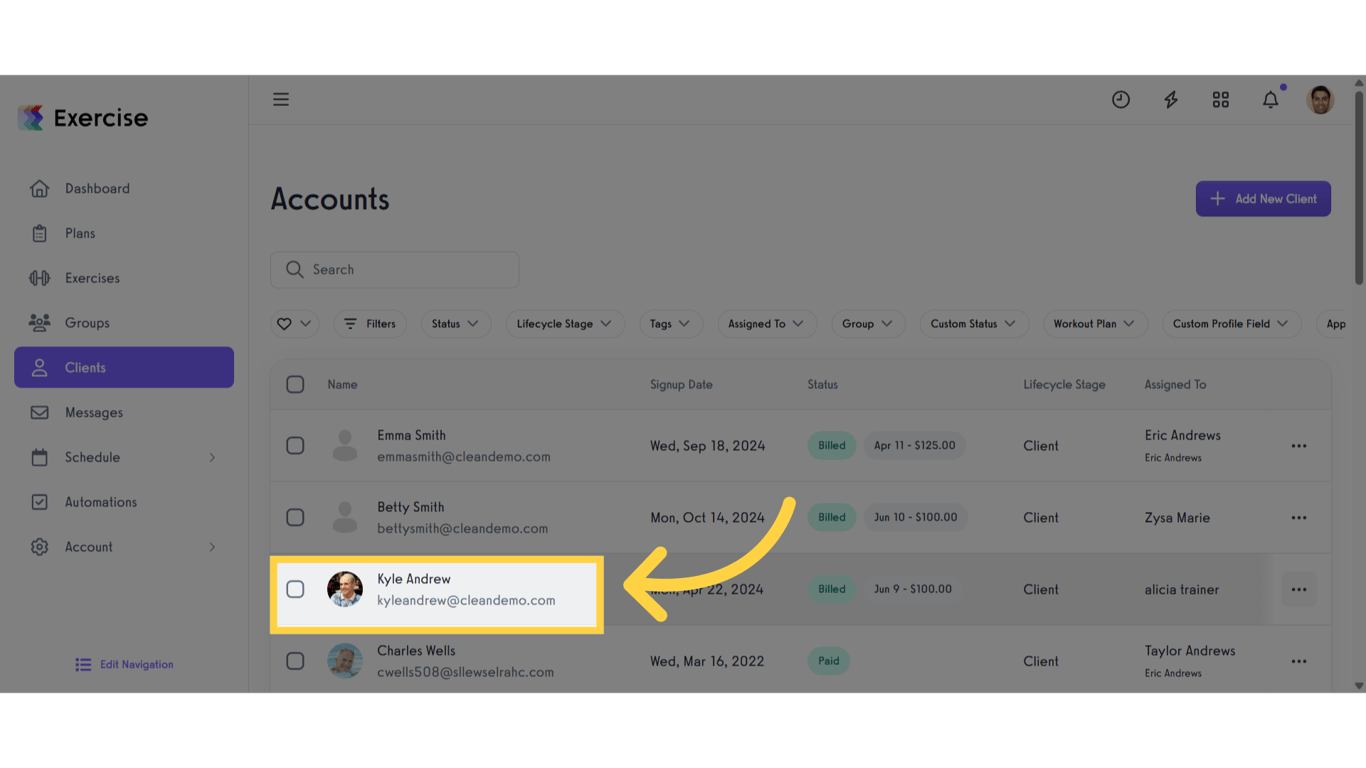Viewport: 1366px width, 768px height.
Task: Open the apps grid icon in header
Action: tap(1220, 99)
